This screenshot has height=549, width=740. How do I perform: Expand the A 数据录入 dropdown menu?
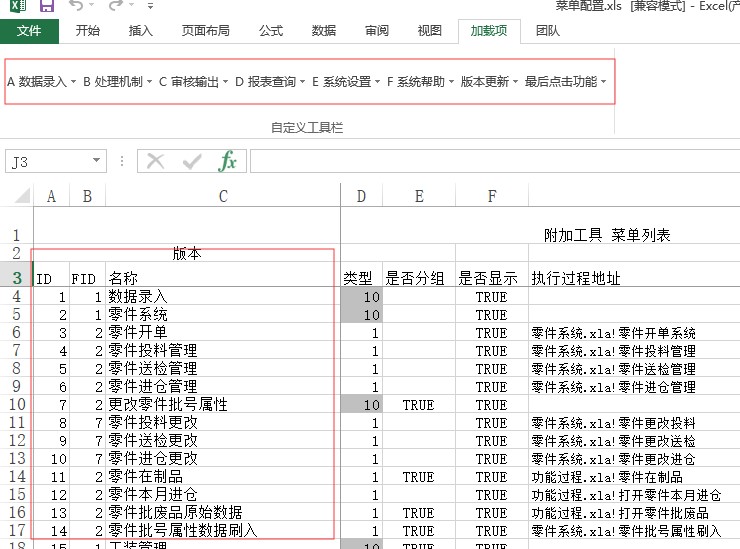[x=41, y=82]
